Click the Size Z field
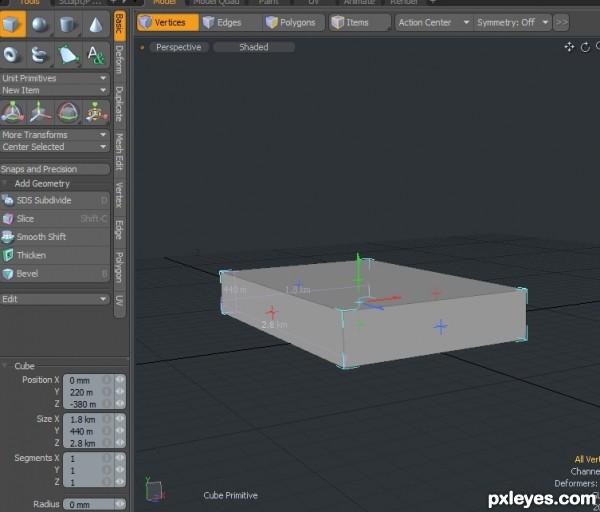This screenshot has height=512, width=600. 88,443
